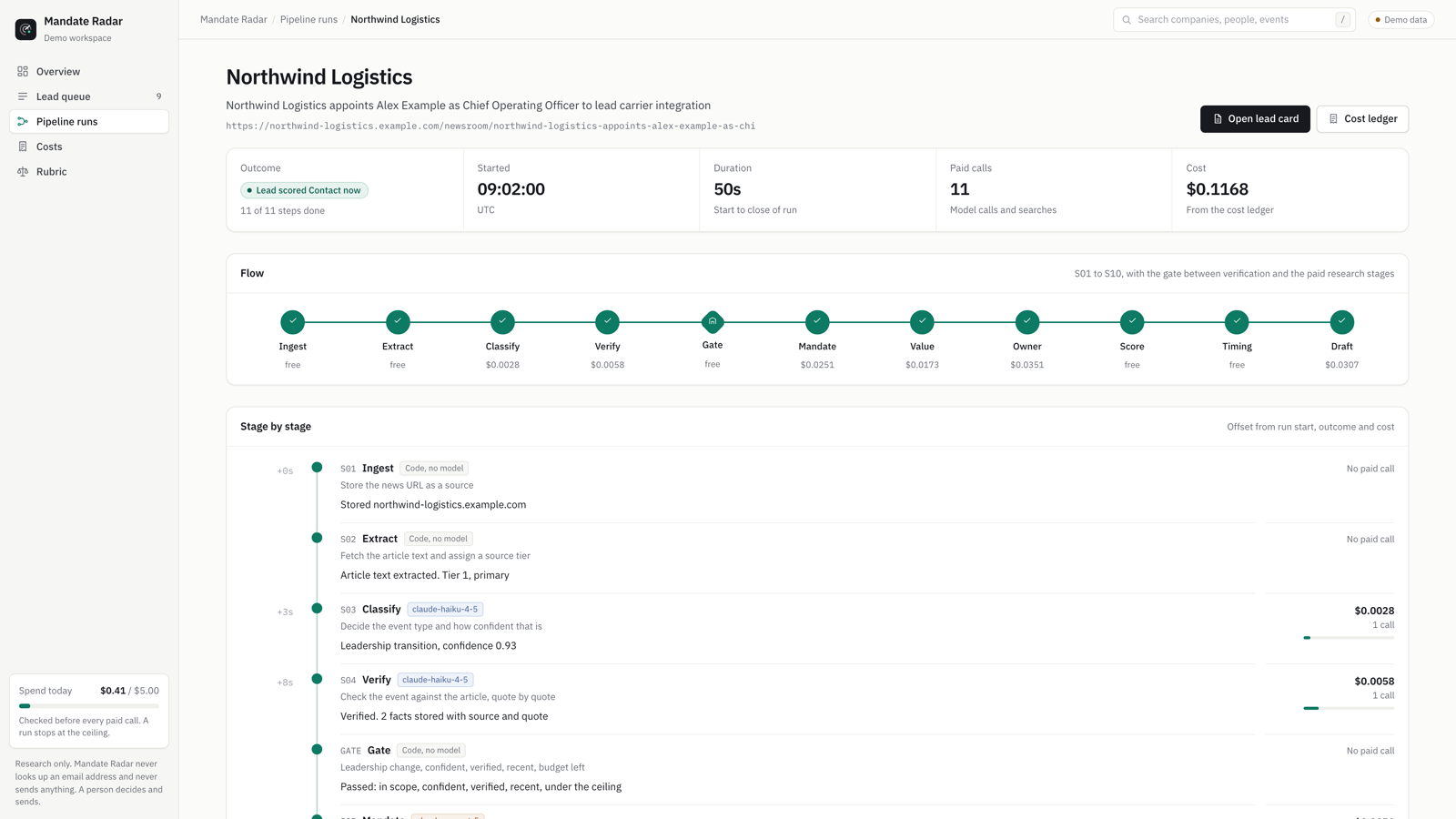Screen dimensions: 1456x819
Task: Click the search magnifier icon
Action: (1127, 19)
